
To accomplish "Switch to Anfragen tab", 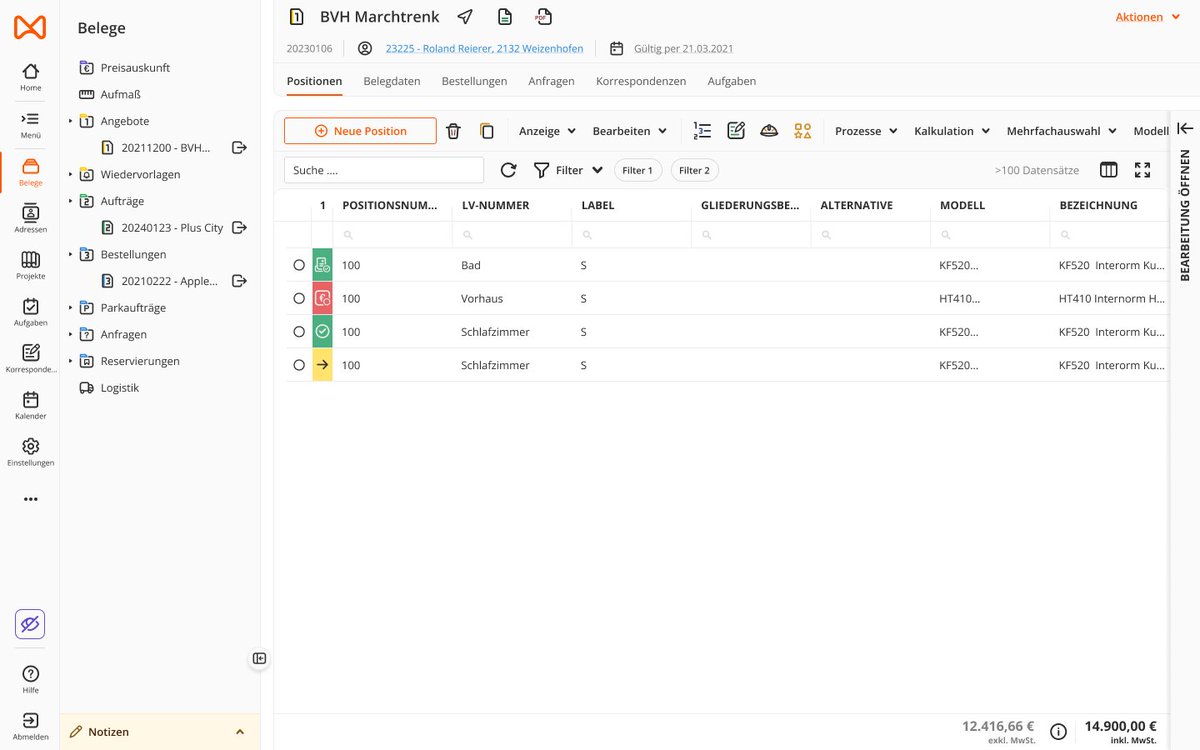I will (551, 81).
